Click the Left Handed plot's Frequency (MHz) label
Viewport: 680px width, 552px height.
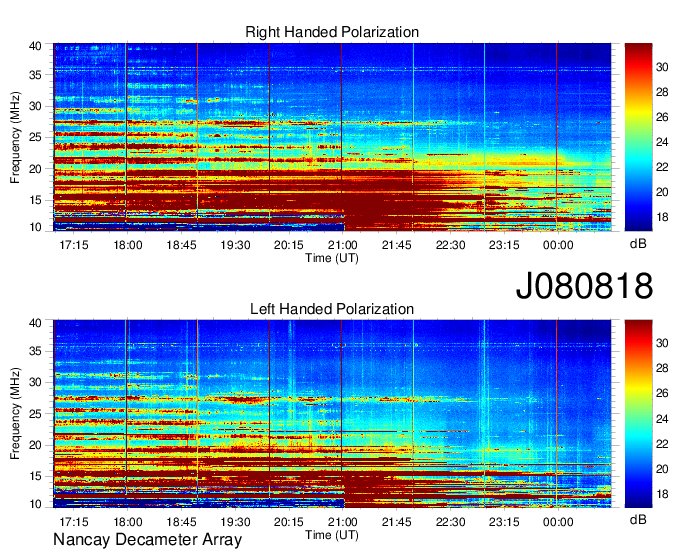[x=15, y=414]
